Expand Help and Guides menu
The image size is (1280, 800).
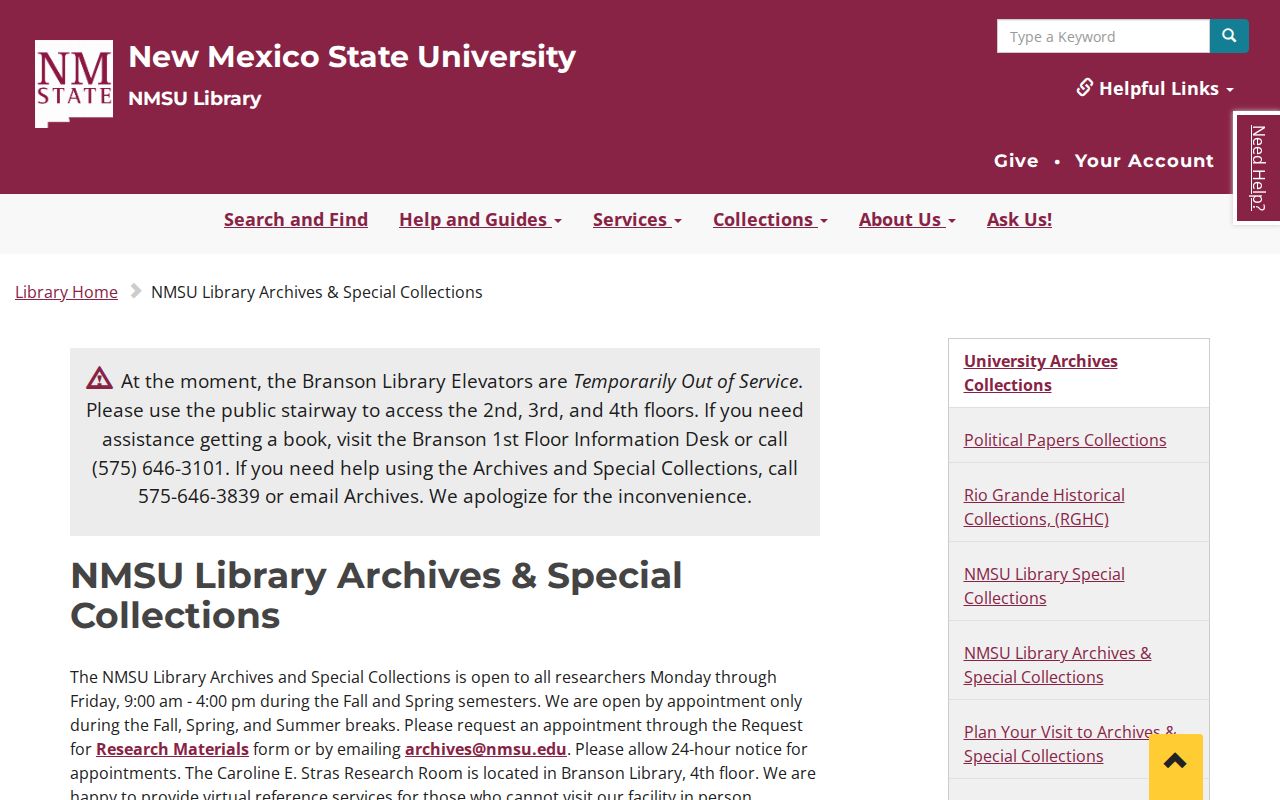click(480, 219)
